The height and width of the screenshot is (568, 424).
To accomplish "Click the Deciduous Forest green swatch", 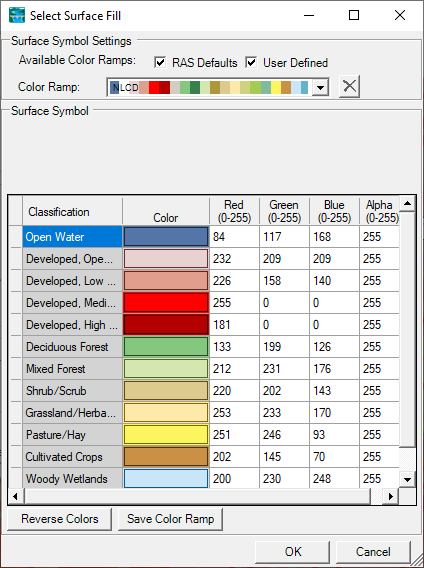I will pos(166,347).
